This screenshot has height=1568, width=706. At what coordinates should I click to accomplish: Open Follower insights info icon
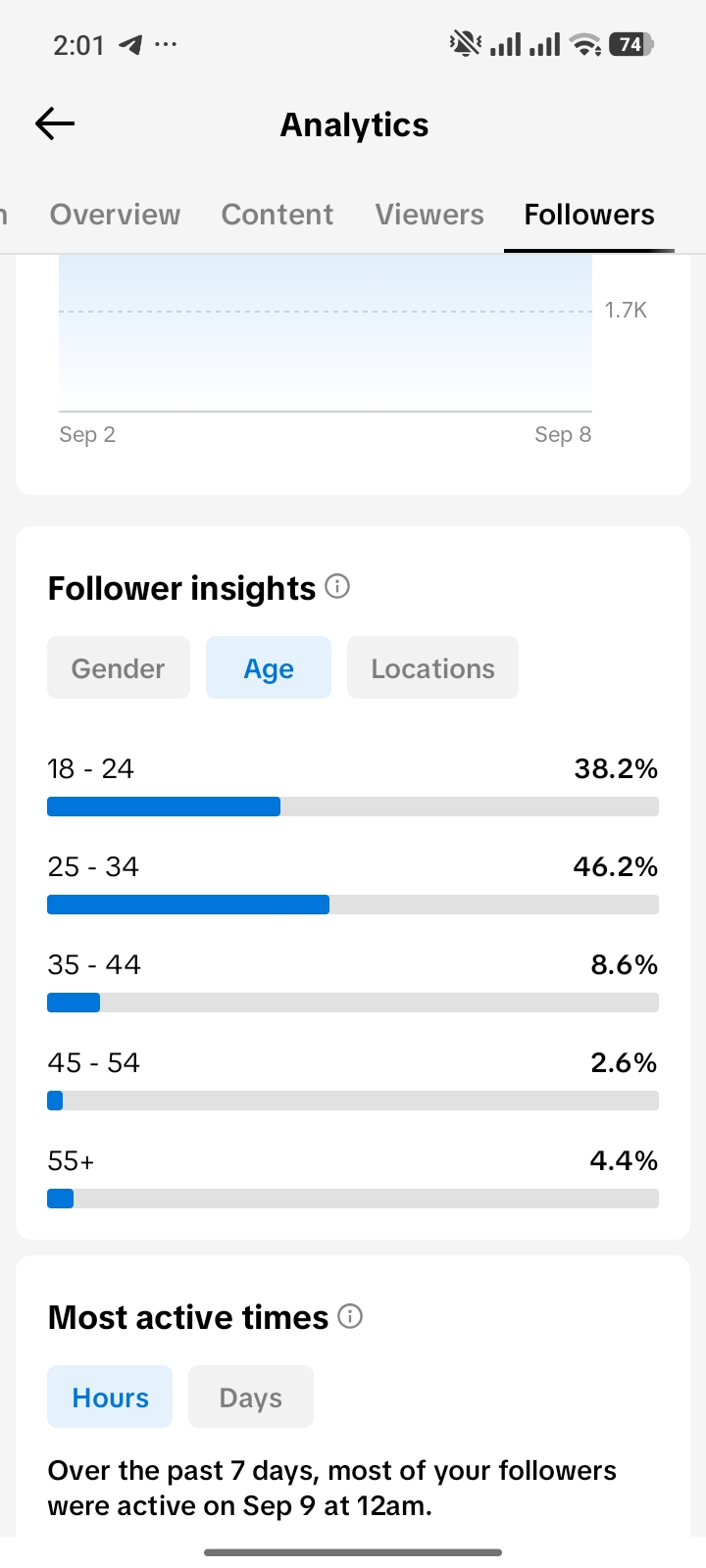[x=337, y=587]
